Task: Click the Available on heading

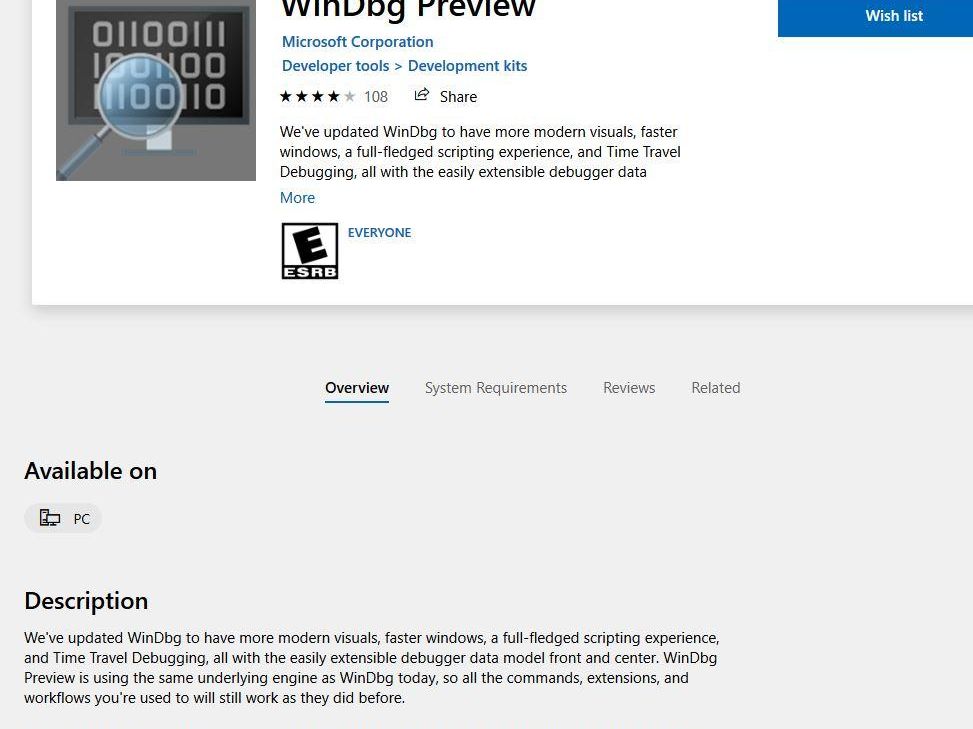Action: [91, 471]
